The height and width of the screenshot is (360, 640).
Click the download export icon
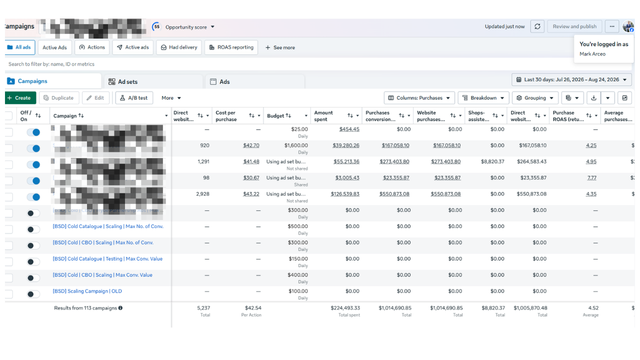tap(593, 98)
